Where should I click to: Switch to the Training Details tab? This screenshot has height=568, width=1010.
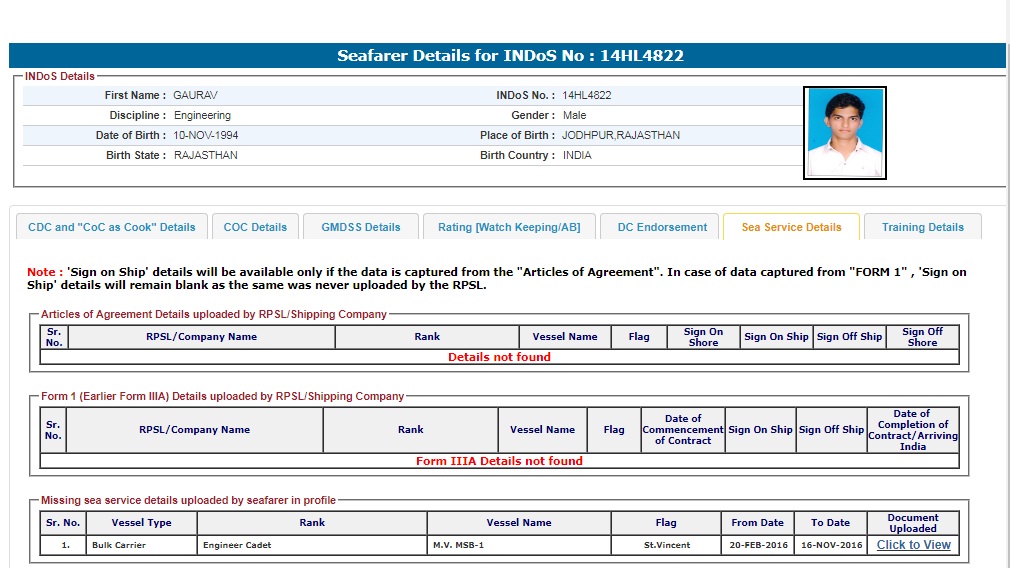pos(922,227)
